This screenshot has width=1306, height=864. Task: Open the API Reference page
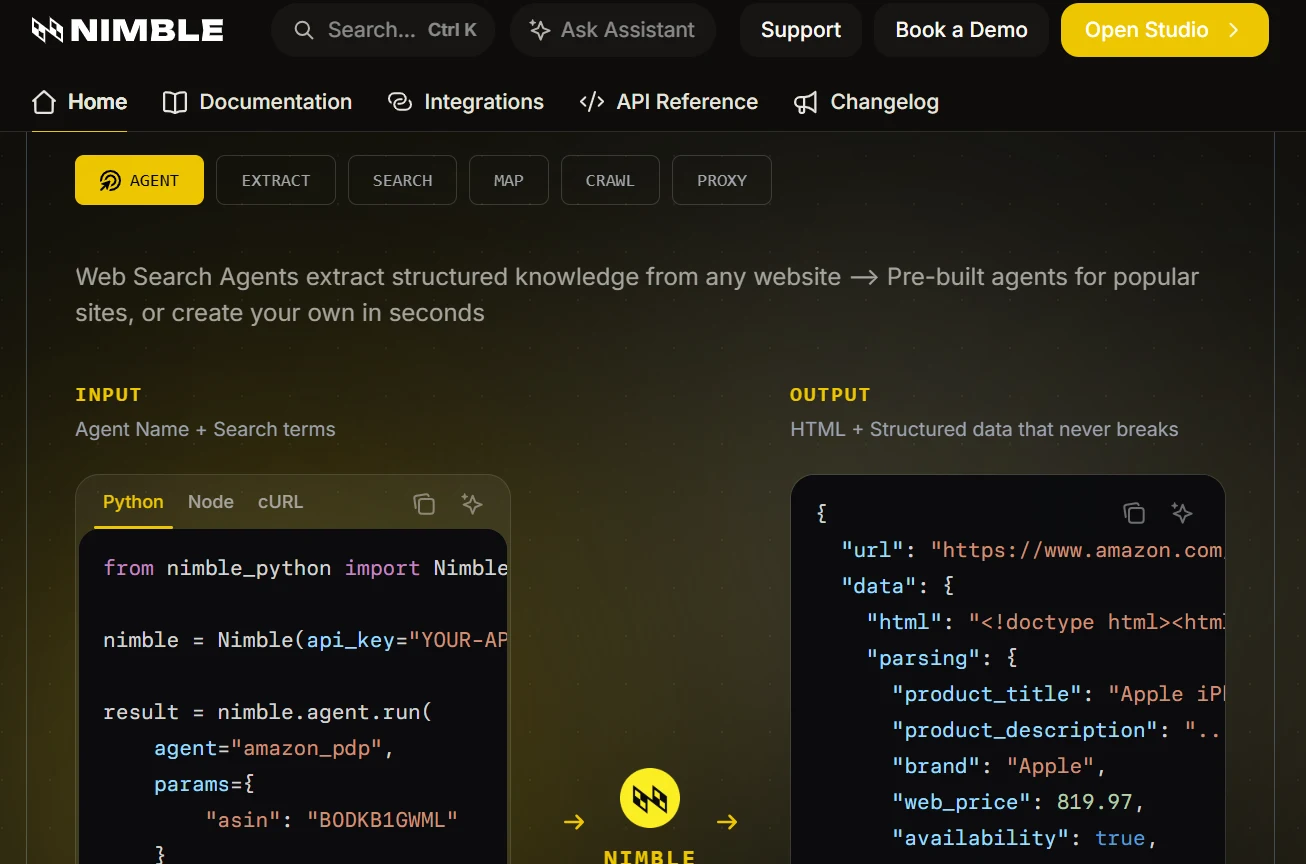click(668, 102)
